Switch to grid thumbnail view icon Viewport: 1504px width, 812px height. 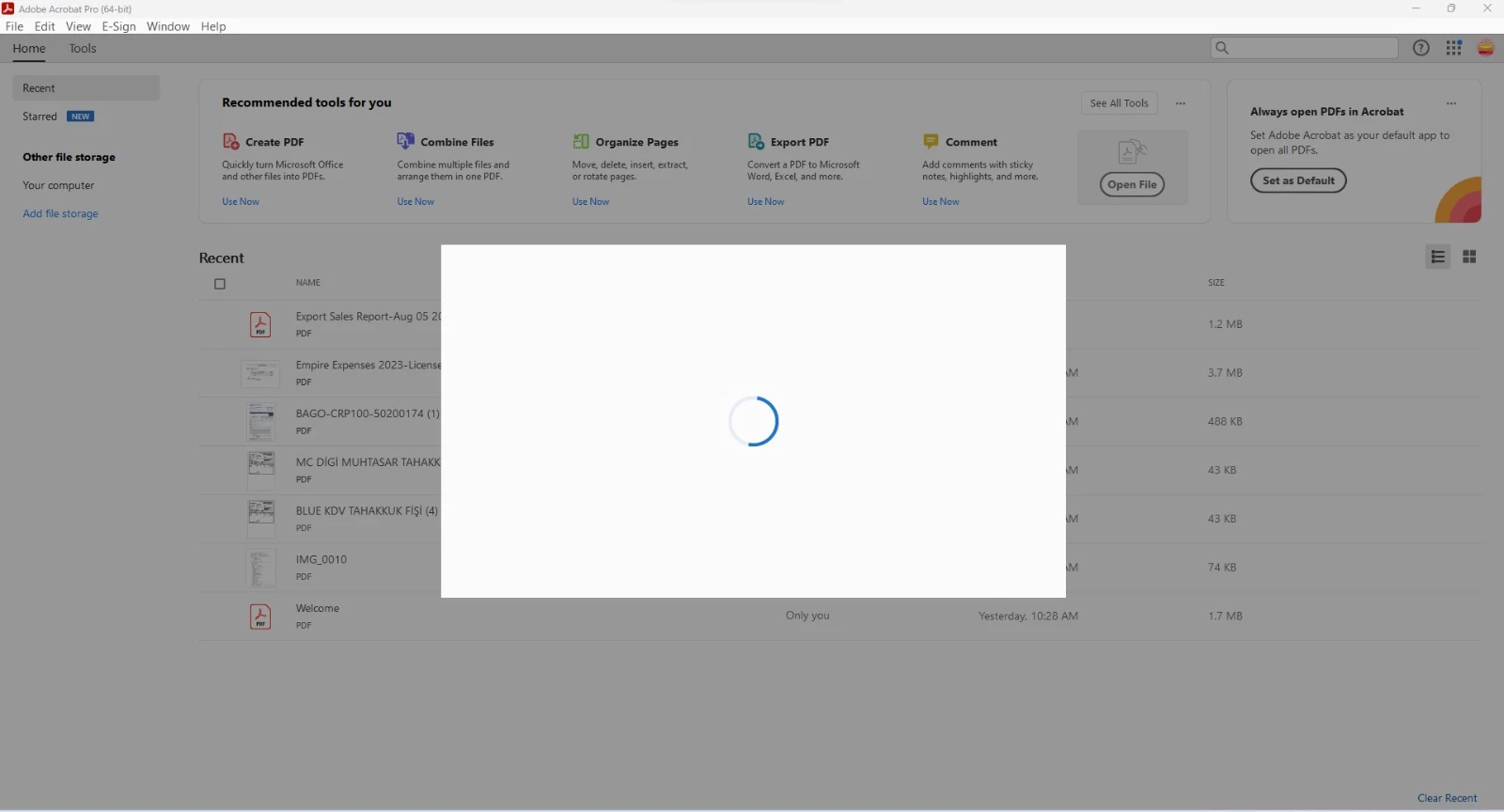(1469, 257)
